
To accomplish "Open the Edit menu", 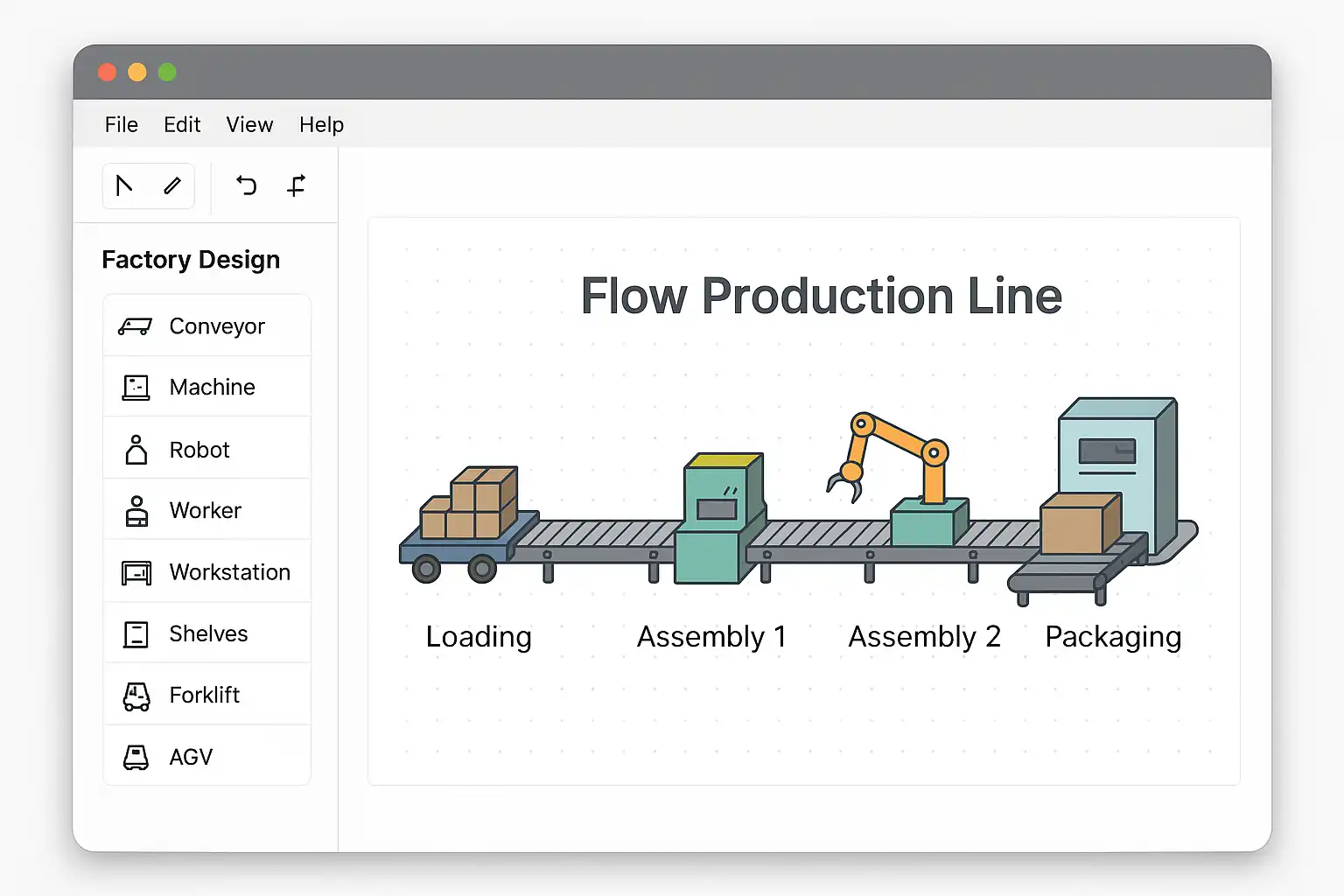I will pyautogui.click(x=182, y=125).
